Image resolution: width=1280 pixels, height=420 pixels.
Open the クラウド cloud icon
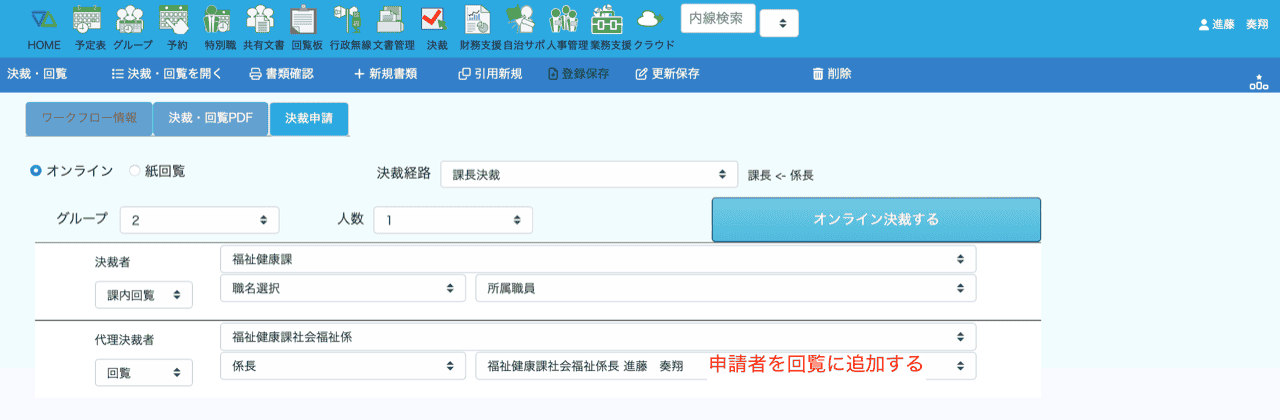pos(651,20)
